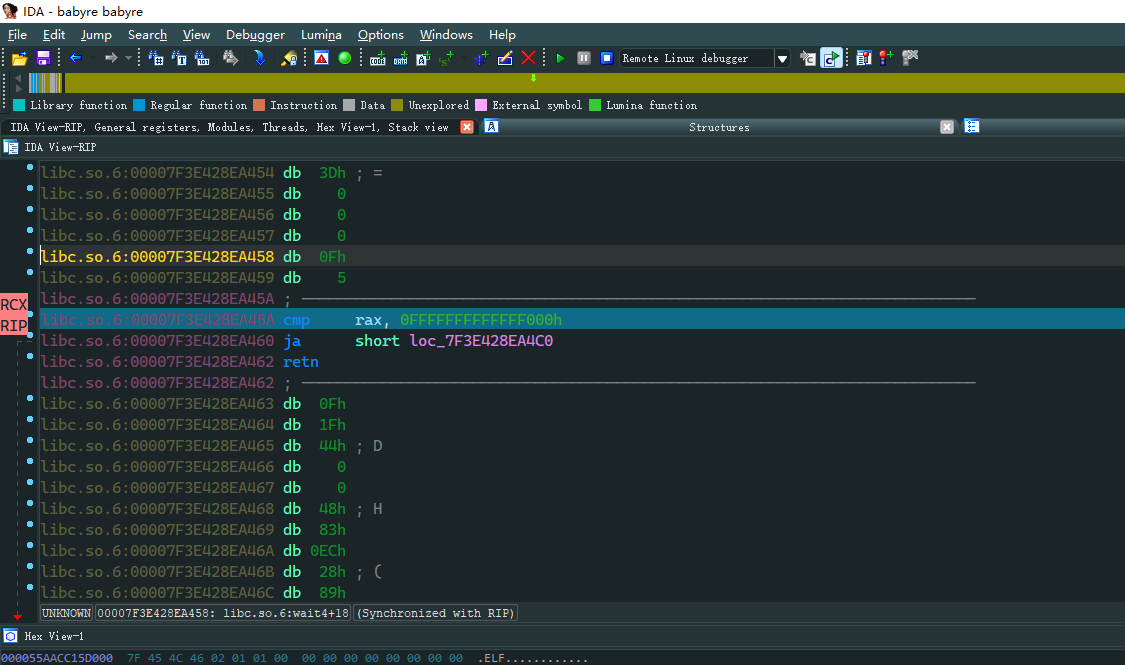Click the loc_7F3E428EA4C0 jump target
The image size is (1125, 665).
click(x=481, y=341)
